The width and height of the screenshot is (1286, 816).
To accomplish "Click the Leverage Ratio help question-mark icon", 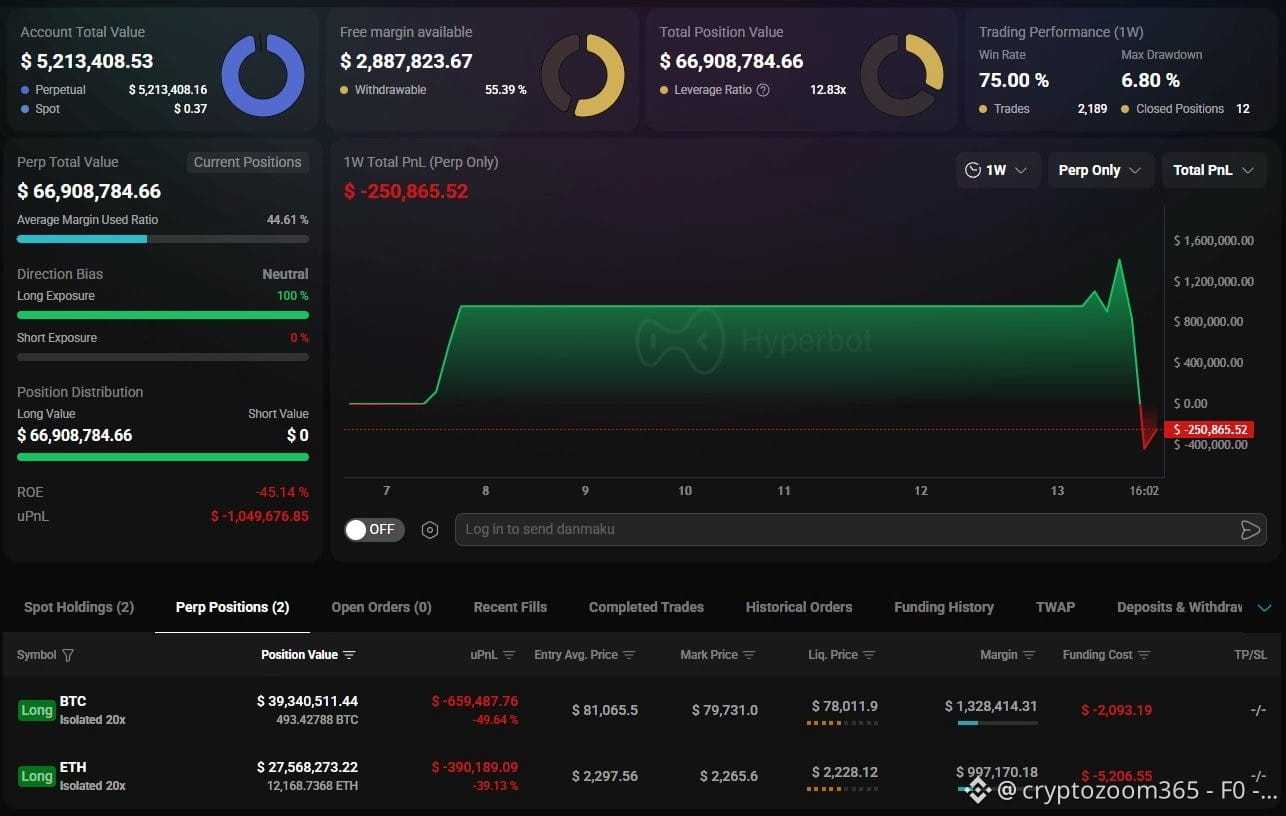I will point(763,90).
